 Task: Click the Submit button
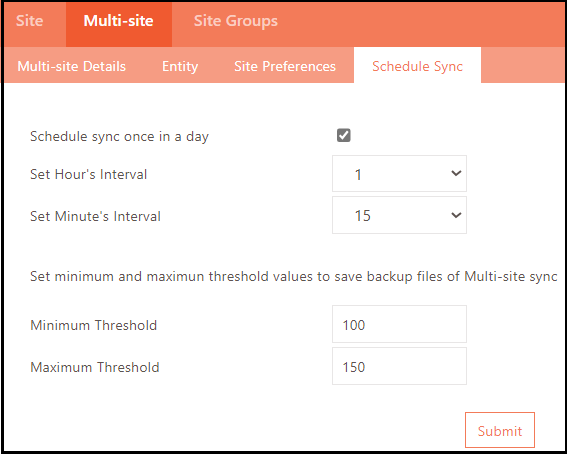500,430
